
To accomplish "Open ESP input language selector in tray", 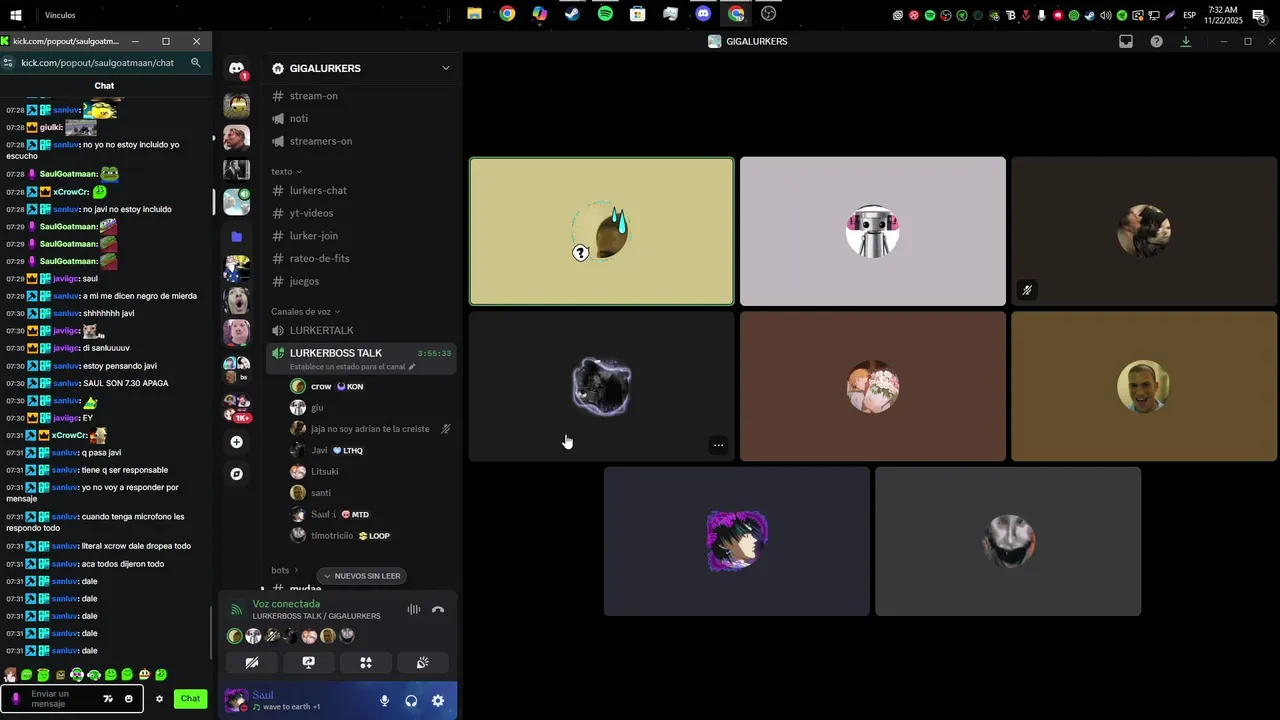I will click(x=1189, y=15).
